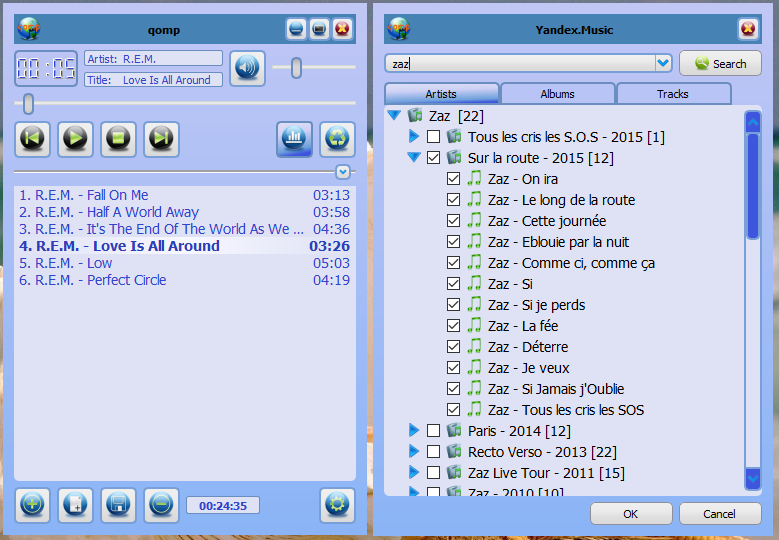This screenshot has height=540, width=779.
Task: Click album icon for Recto Verso
Action: tap(454, 452)
